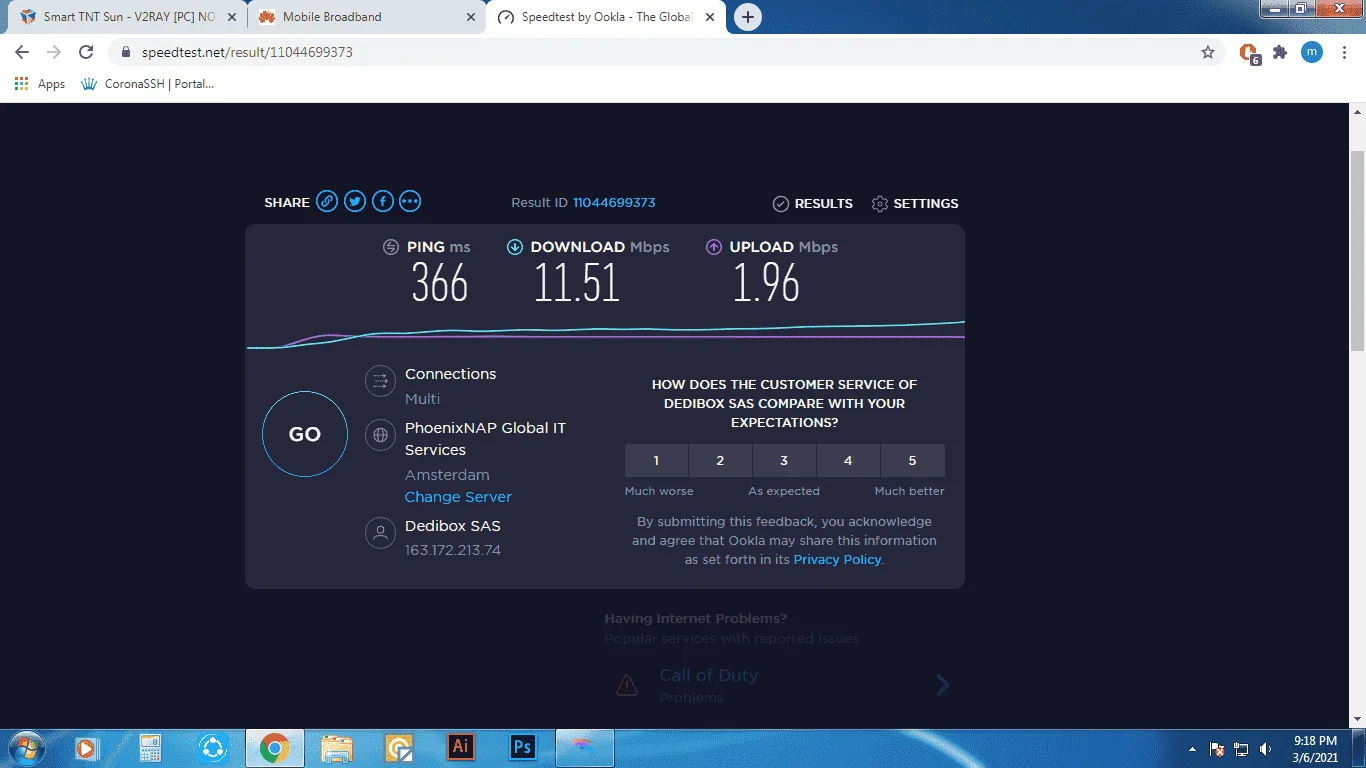Open a new browser tab

coord(747,17)
